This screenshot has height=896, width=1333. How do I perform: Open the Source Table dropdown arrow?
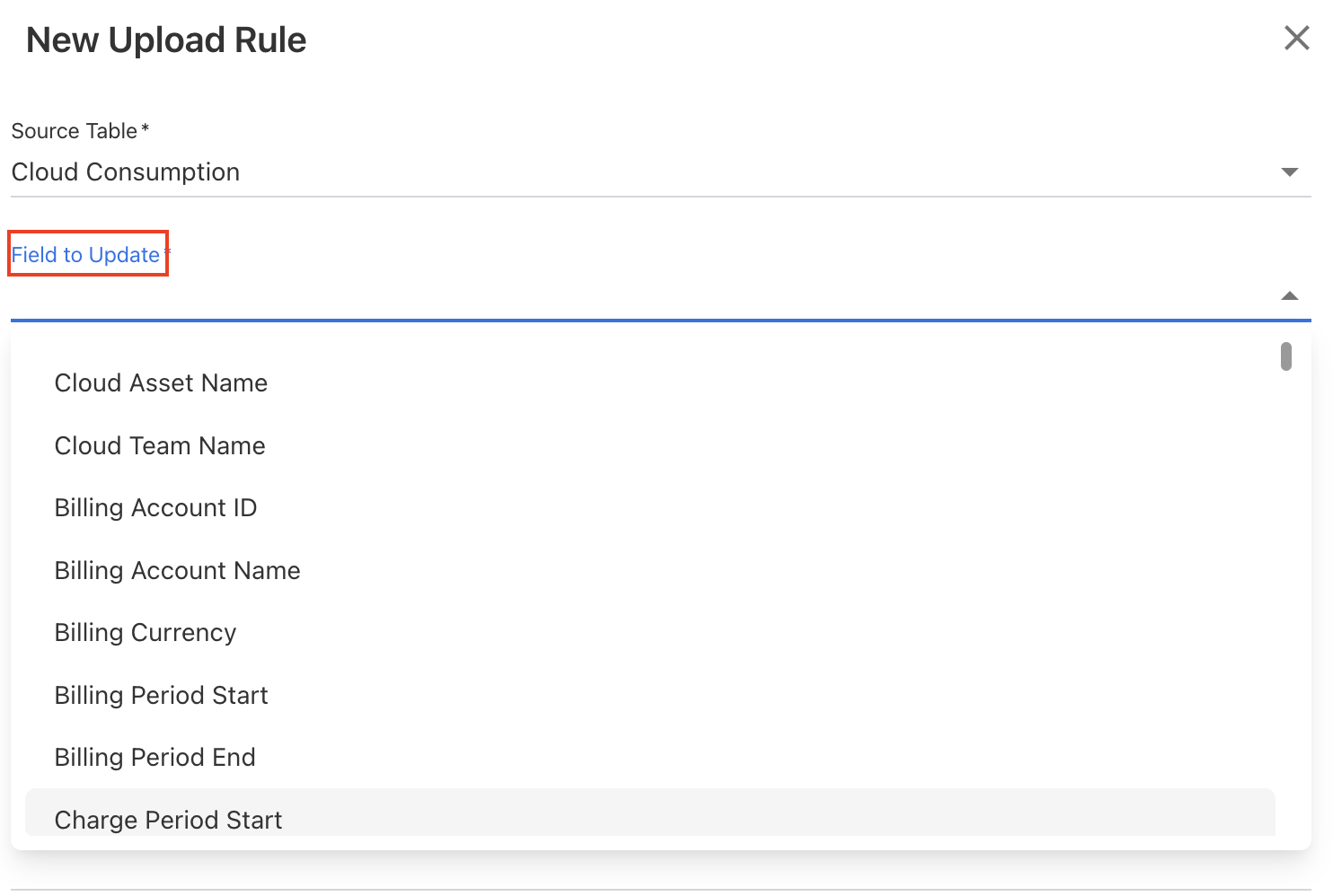tap(1289, 171)
